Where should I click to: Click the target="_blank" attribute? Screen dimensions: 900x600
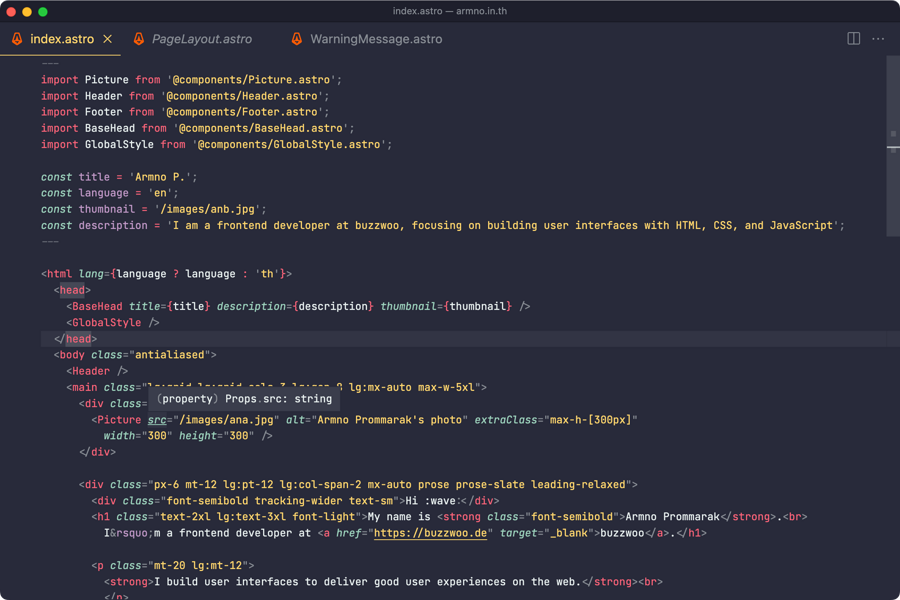pyautogui.click(x=546, y=533)
